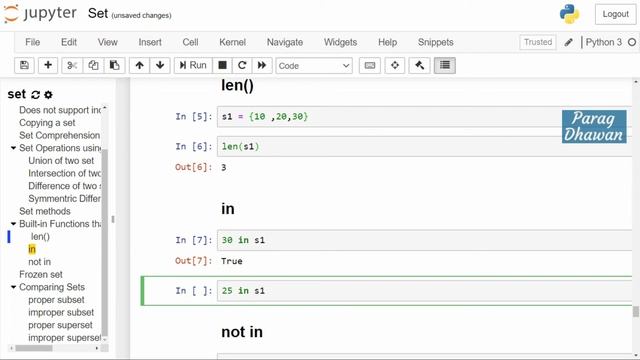
Task: Click the pencil edit mode icon
Action: point(569,42)
